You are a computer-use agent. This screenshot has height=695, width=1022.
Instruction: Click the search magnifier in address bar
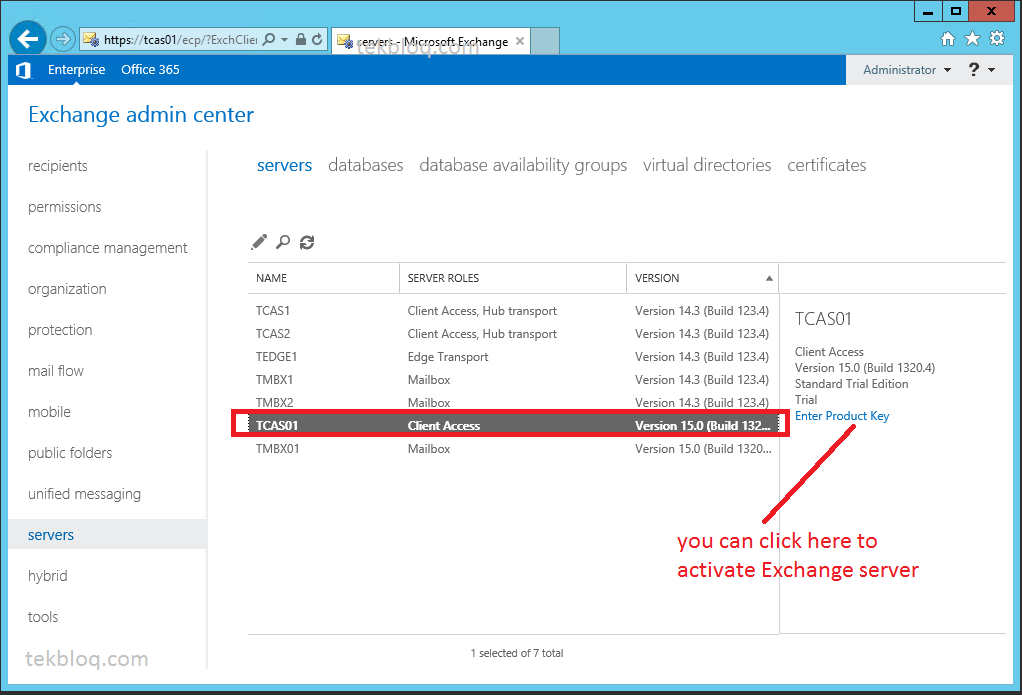pos(269,40)
